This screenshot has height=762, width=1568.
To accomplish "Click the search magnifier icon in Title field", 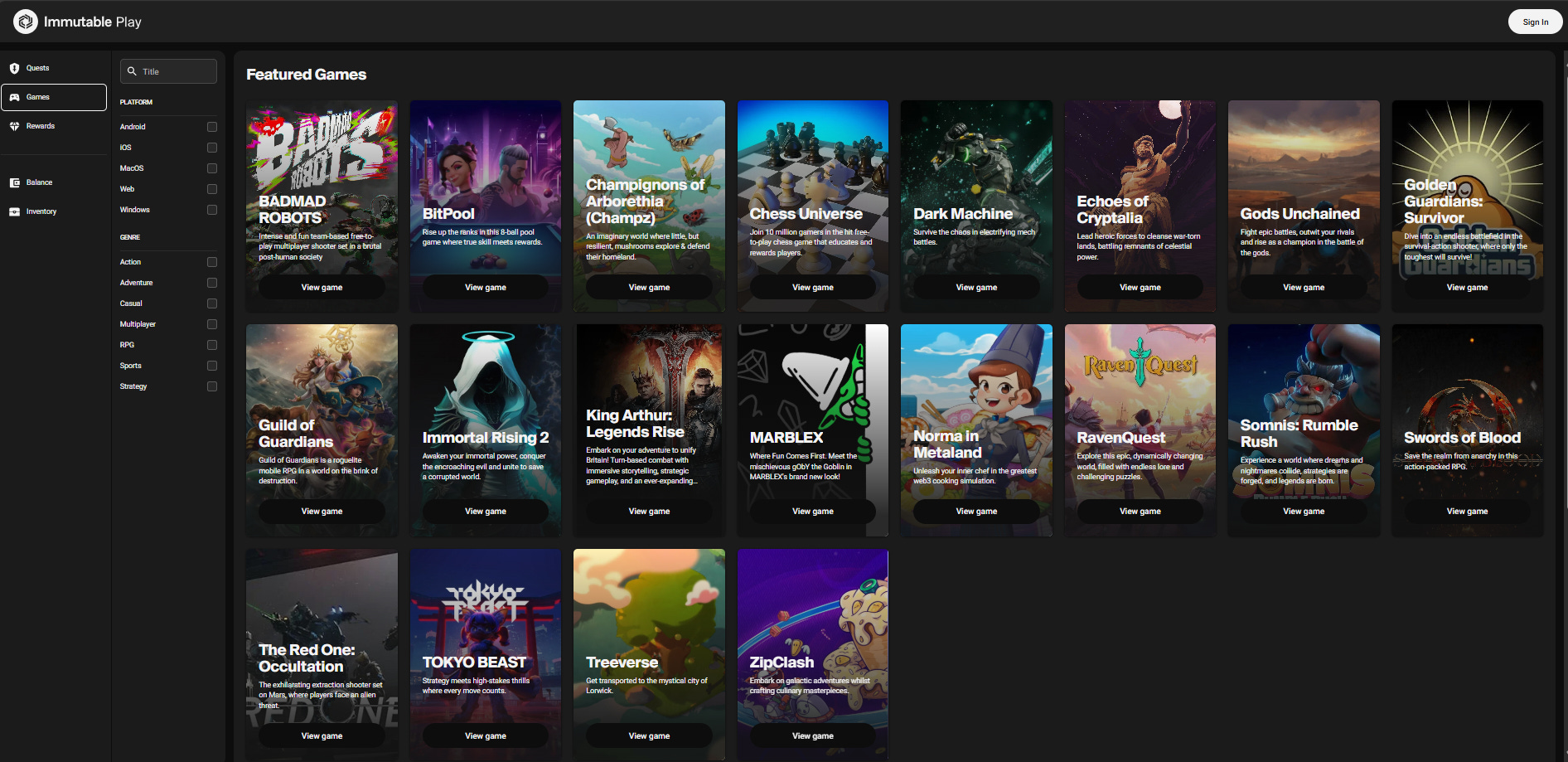I will (x=132, y=71).
